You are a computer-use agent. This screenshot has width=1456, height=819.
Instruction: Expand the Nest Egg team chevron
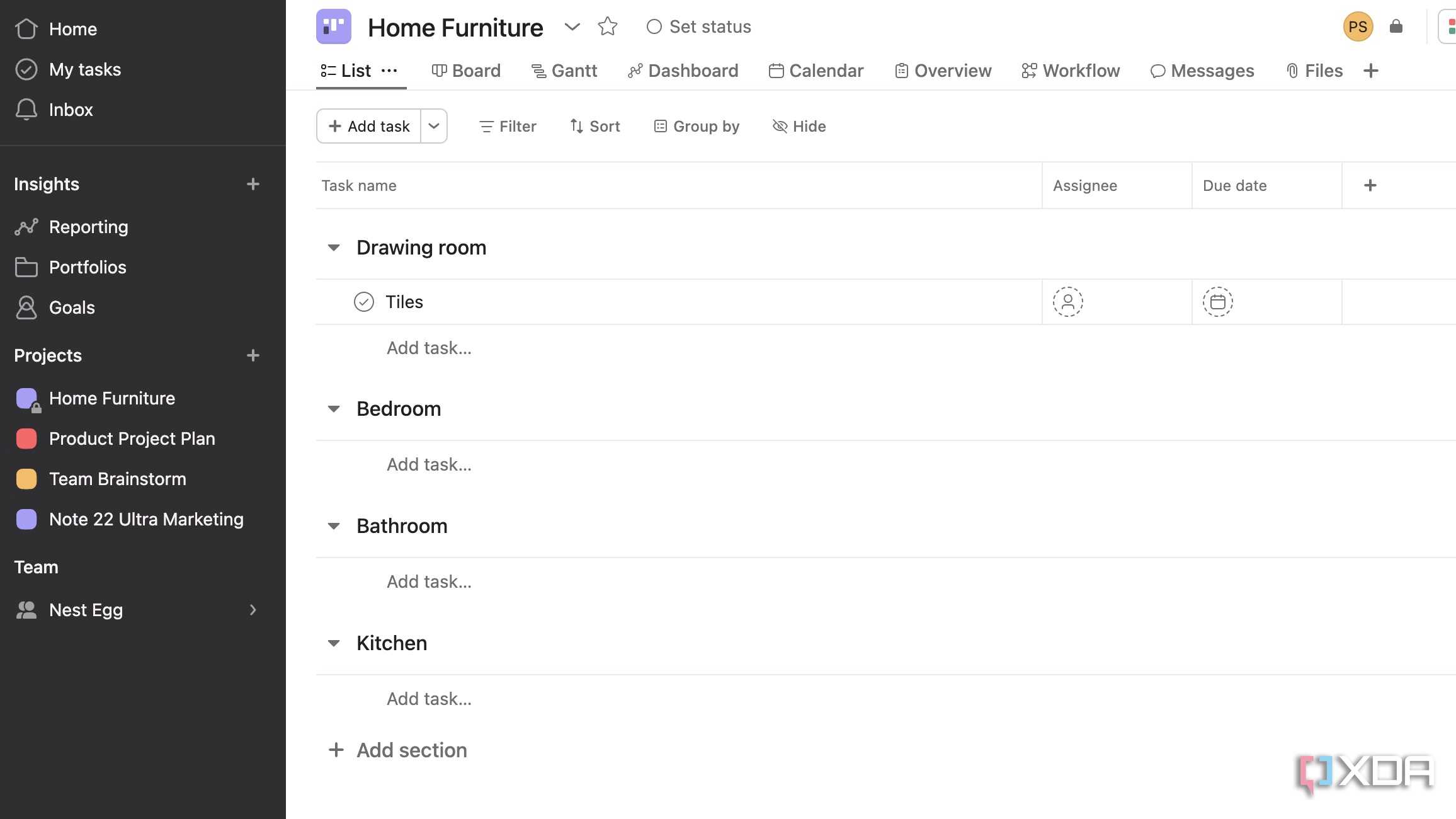253,610
